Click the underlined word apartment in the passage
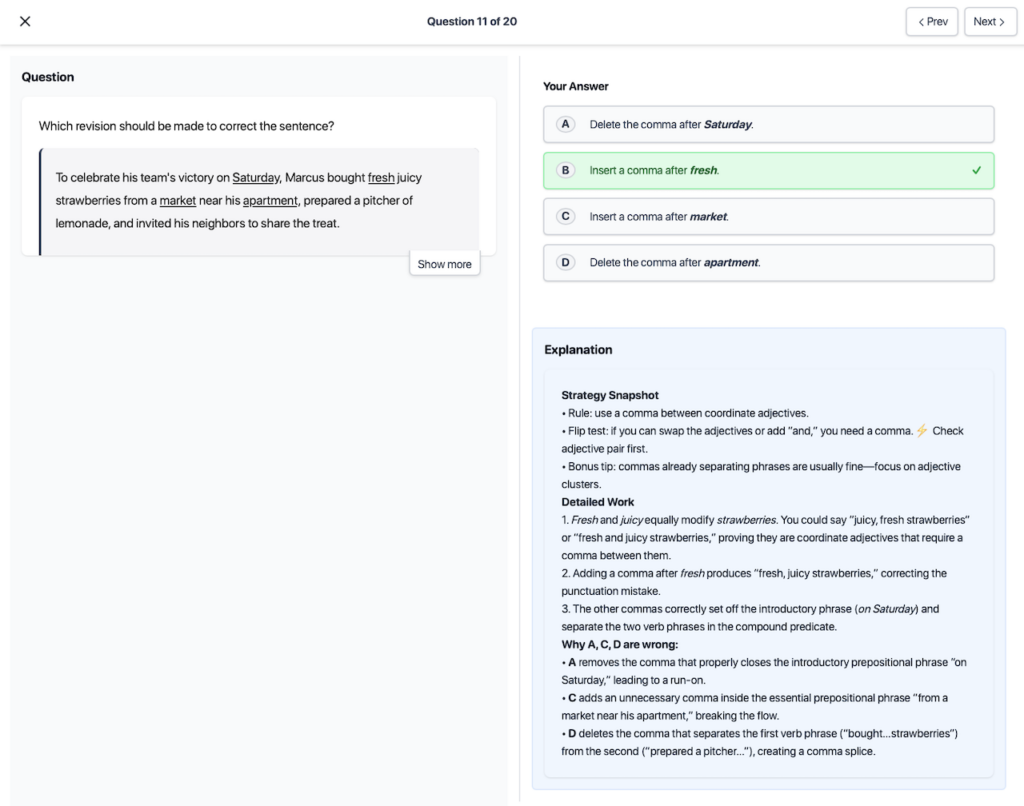This screenshot has height=806, width=1024. click(x=270, y=201)
